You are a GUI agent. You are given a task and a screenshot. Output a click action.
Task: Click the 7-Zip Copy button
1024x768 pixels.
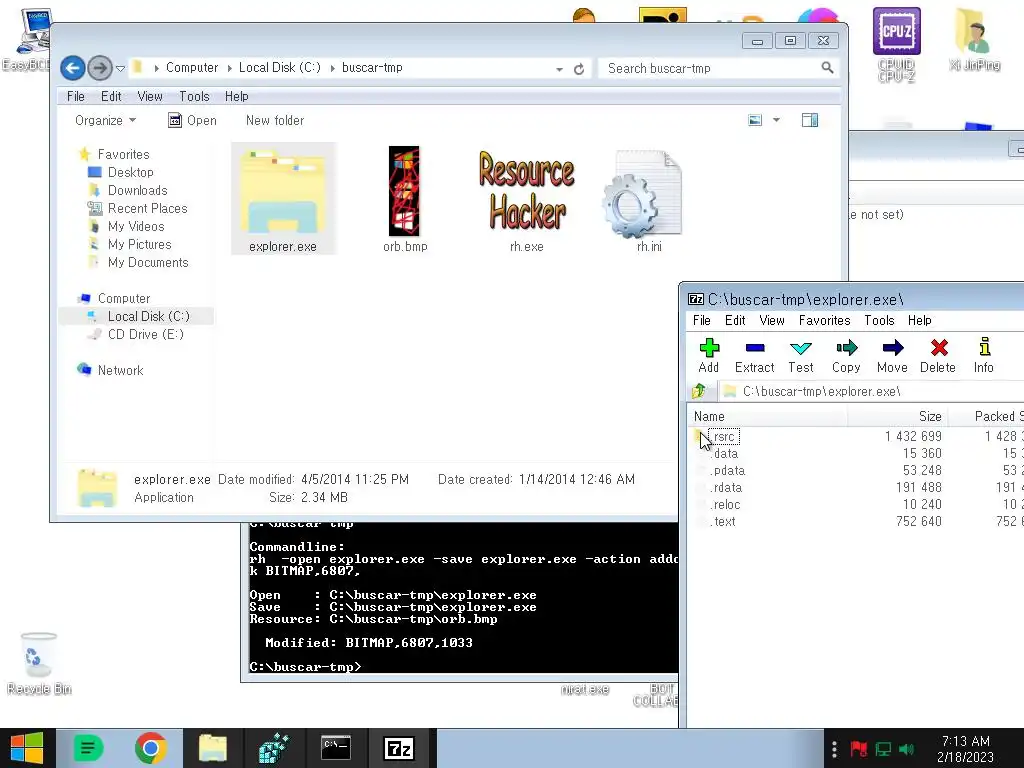click(846, 356)
